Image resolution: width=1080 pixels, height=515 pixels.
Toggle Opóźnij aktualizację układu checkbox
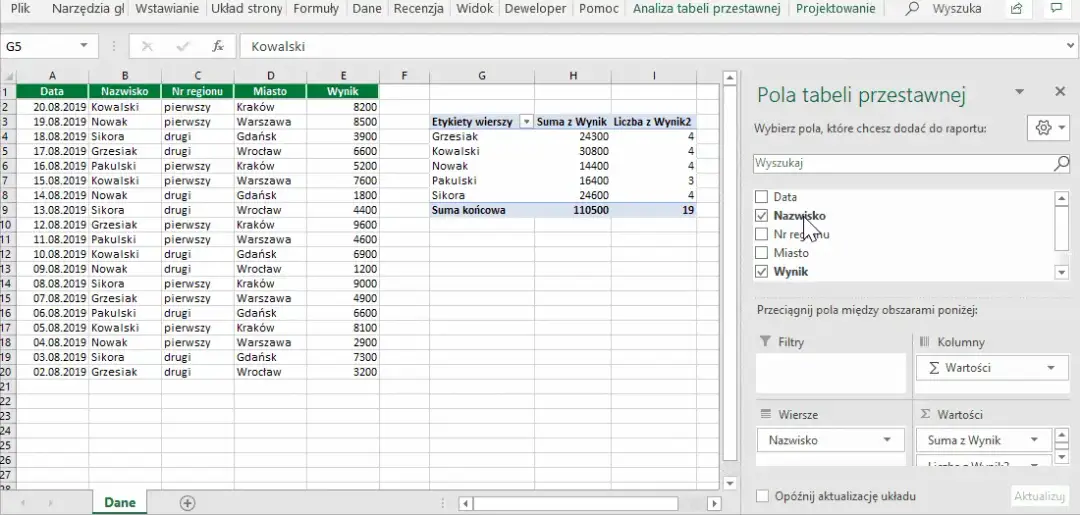point(763,496)
